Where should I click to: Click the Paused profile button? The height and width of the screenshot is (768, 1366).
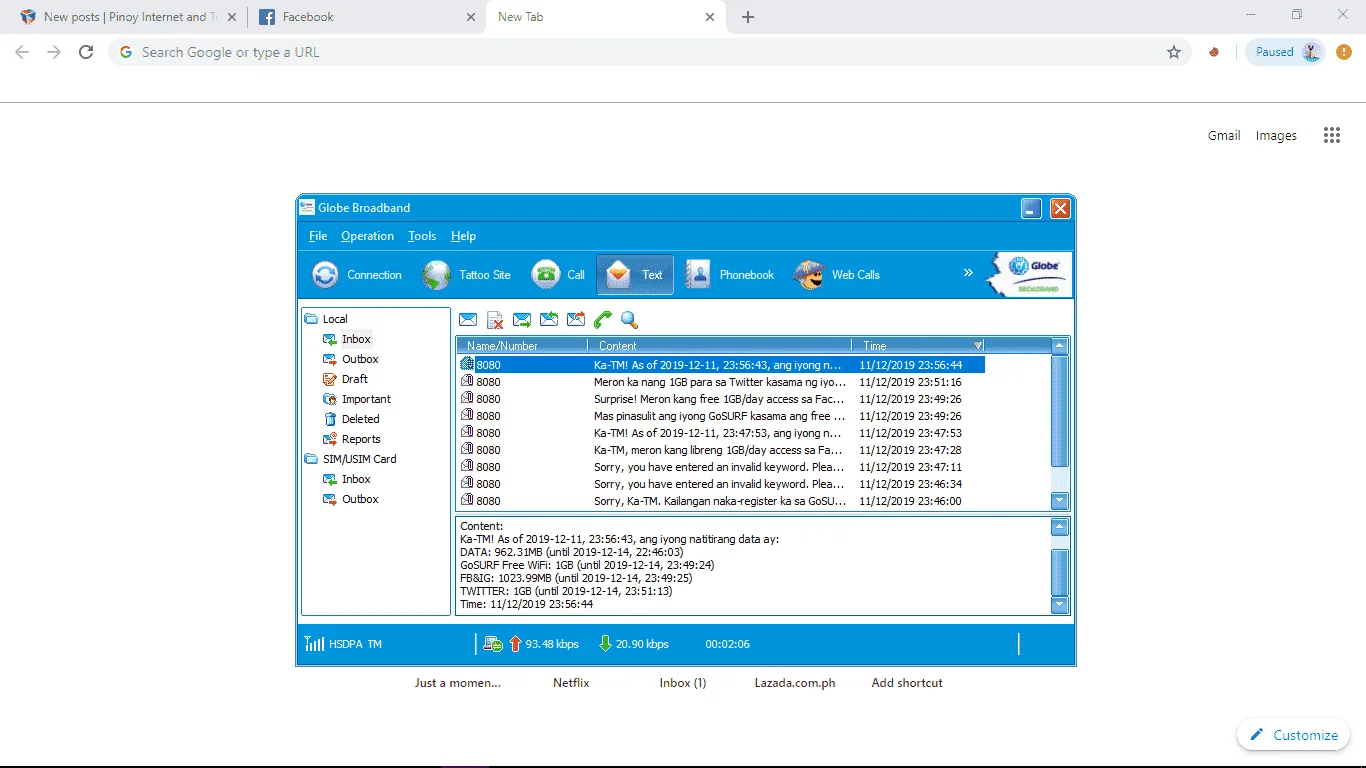(x=1285, y=52)
